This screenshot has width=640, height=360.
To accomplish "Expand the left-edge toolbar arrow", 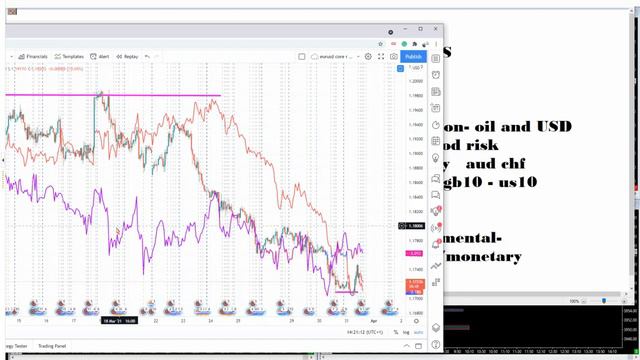I will coord(3,160).
